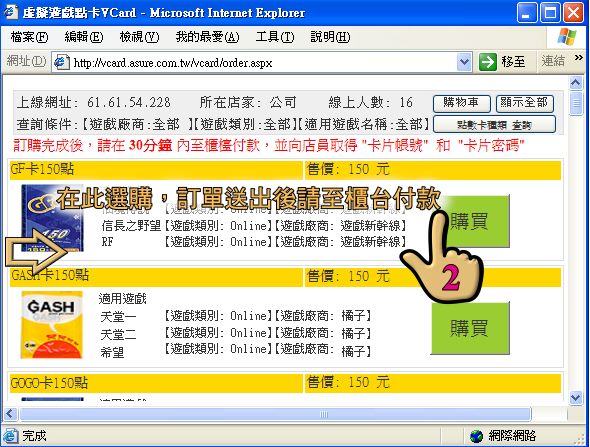Click the toolbar overflow chevron icon
590x447 pixels.
click(579, 58)
